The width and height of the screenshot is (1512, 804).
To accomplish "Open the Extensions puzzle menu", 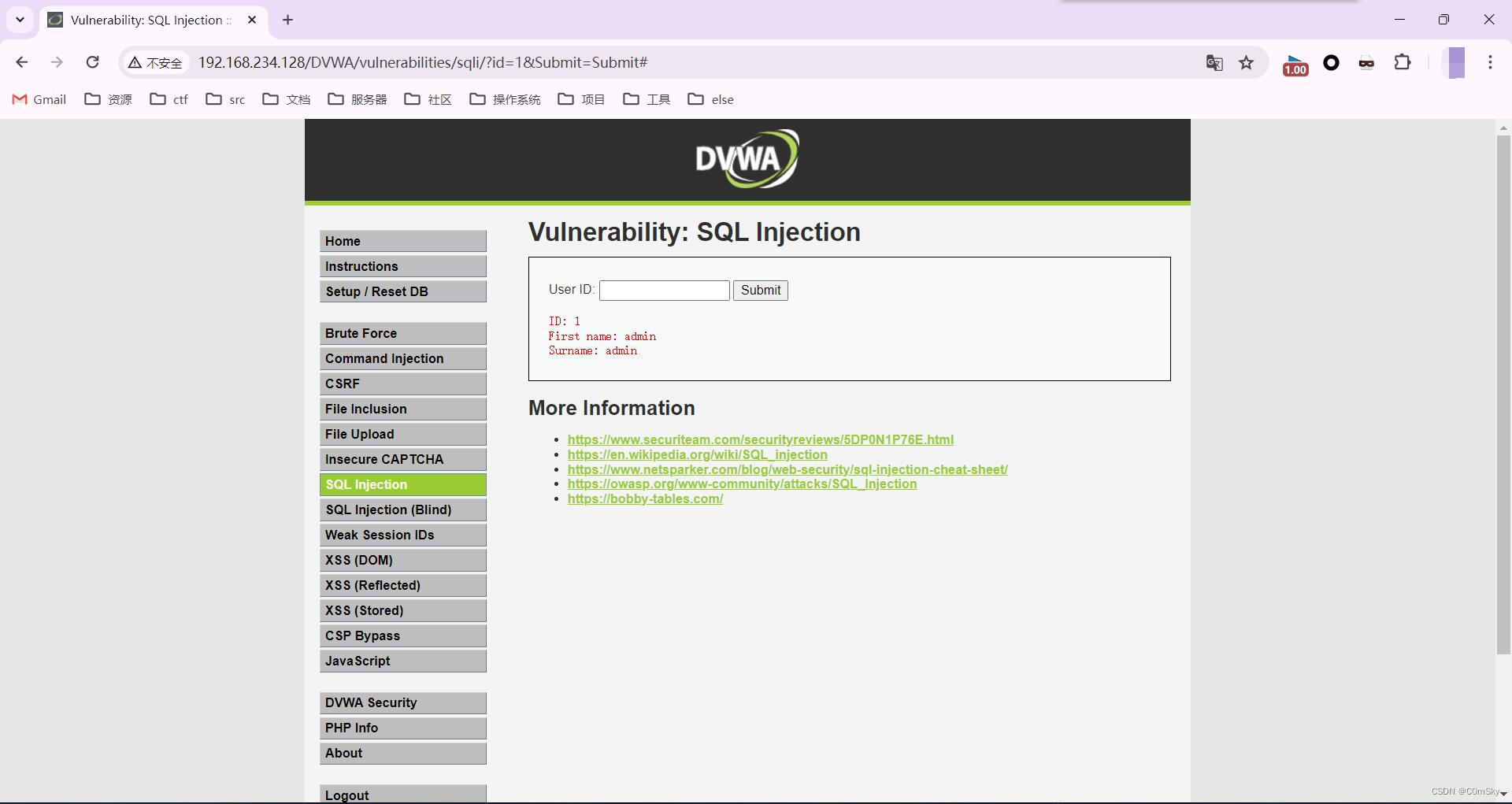I will pos(1403,62).
